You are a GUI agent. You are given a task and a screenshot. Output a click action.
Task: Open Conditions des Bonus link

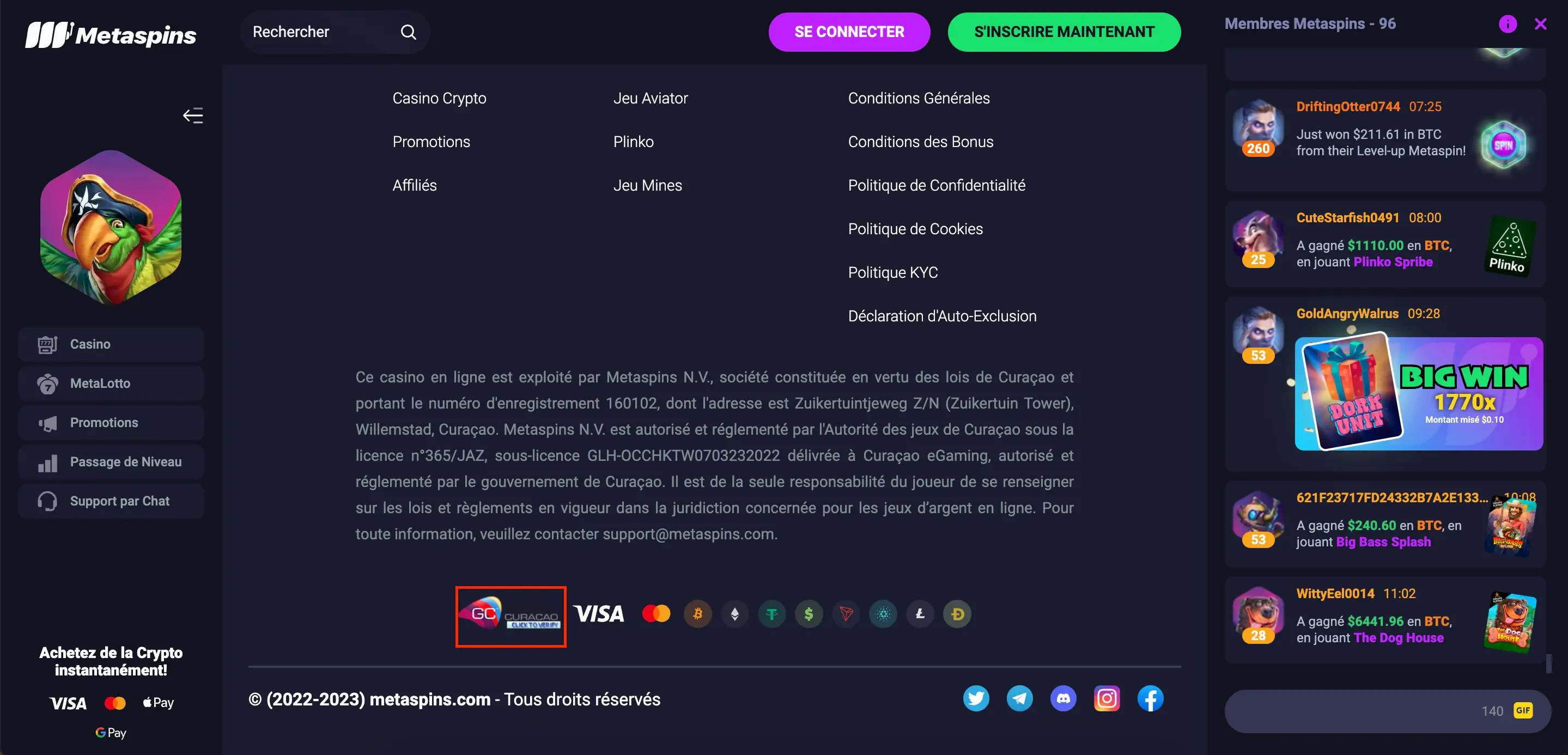pos(920,142)
